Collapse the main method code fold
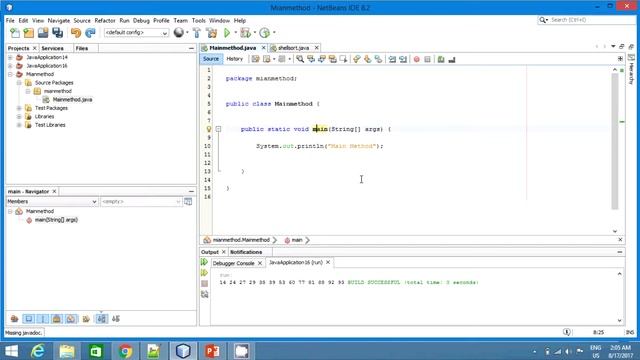The image size is (640, 360). pos(218,129)
